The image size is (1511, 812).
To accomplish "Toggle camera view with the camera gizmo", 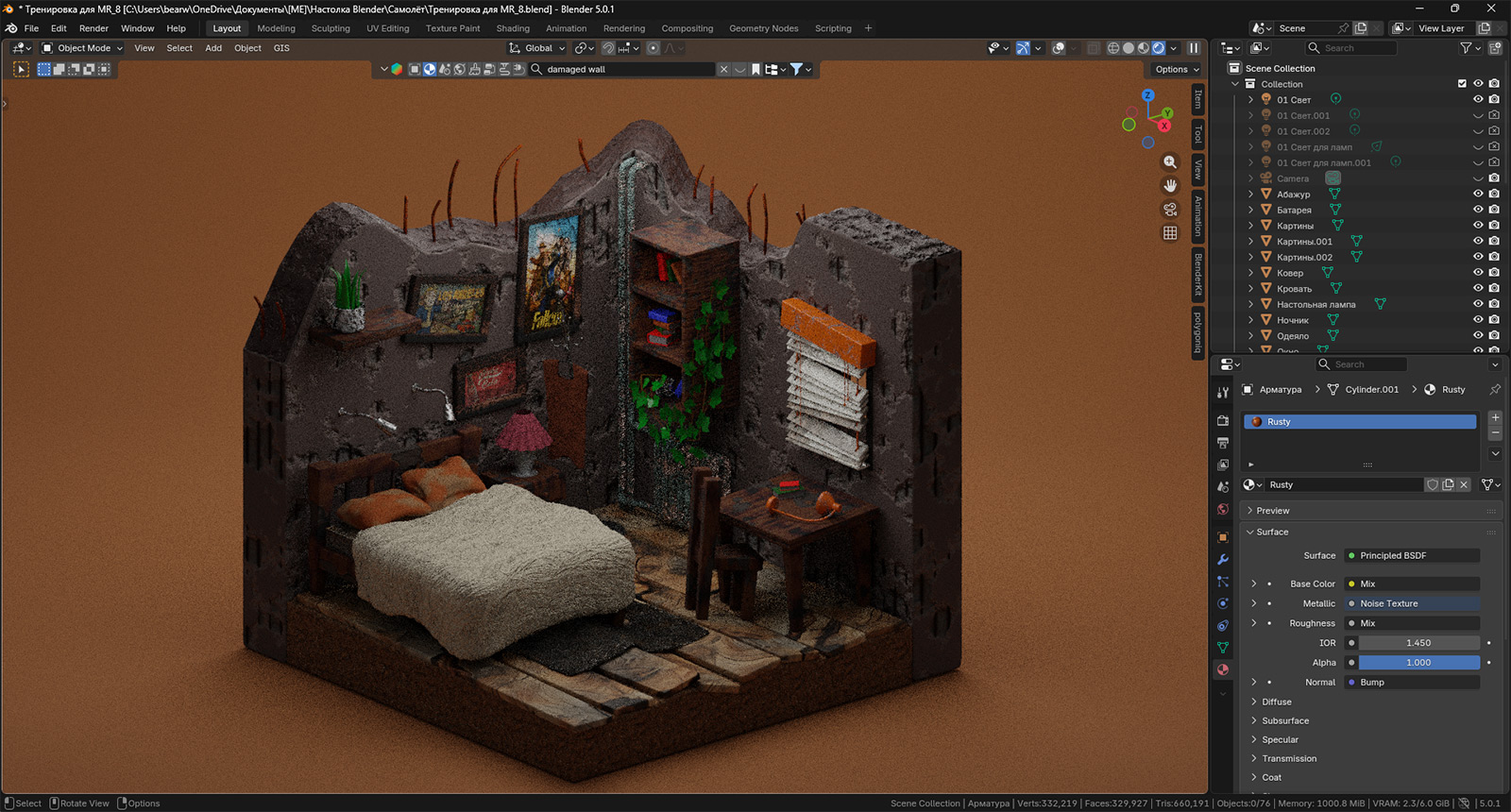I will coord(1170,210).
